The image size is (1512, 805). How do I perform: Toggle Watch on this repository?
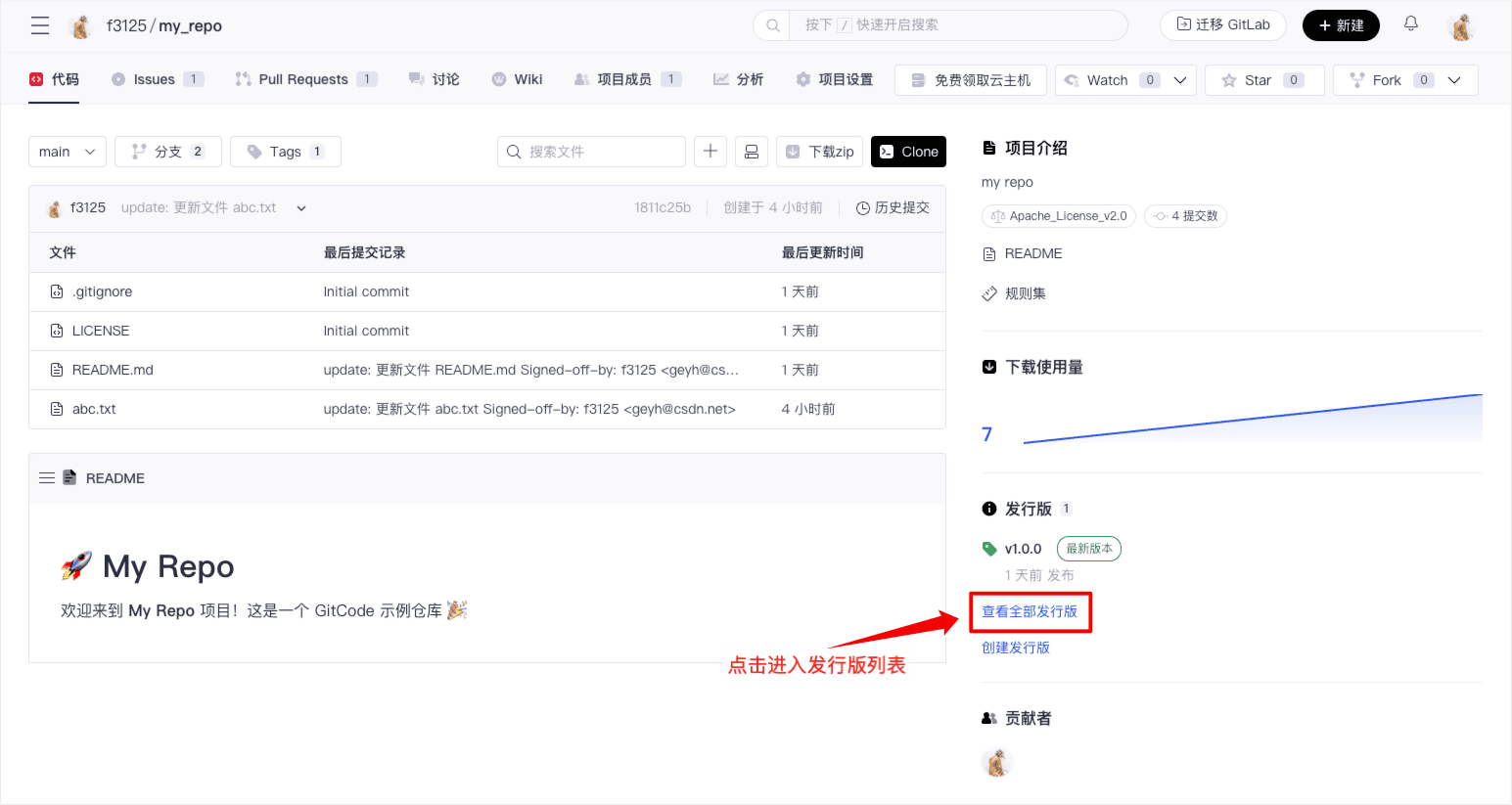(1107, 80)
